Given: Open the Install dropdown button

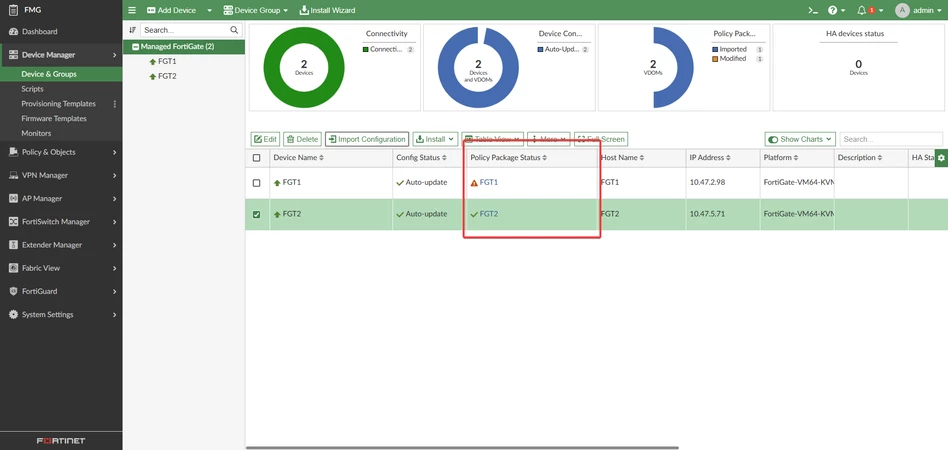Looking at the screenshot, I should pos(435,139).
